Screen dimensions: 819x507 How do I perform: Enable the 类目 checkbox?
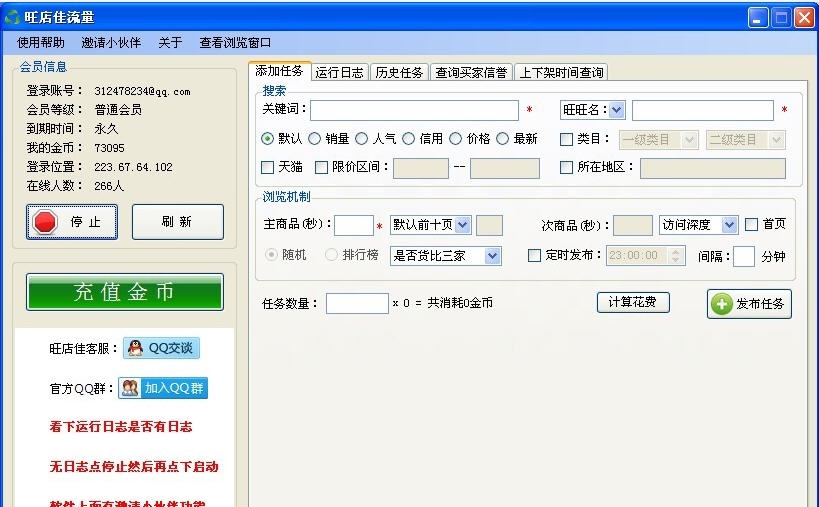tap(566, 139)
